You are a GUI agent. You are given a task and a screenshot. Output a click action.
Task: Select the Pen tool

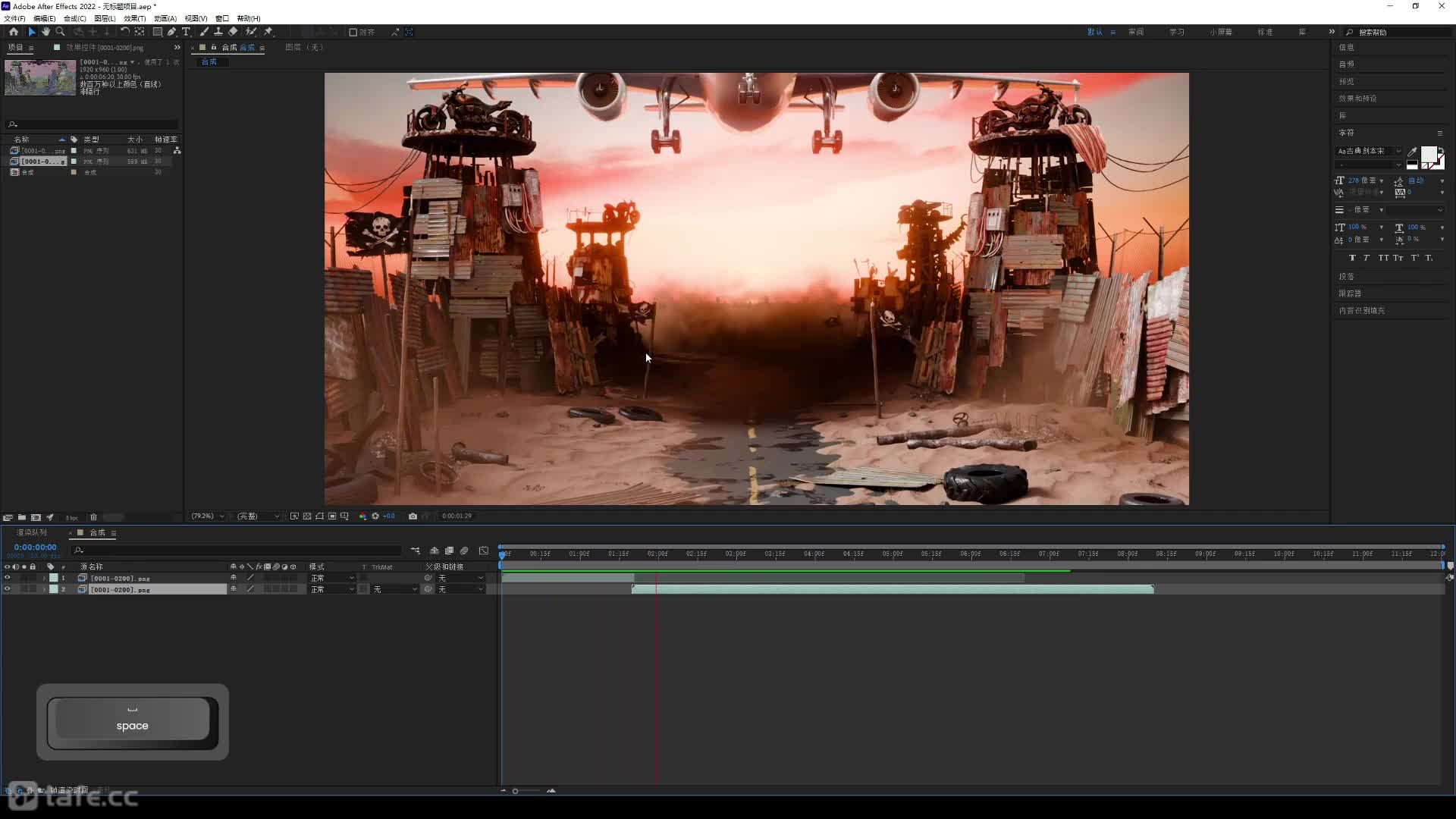click(x=172, y=32)
